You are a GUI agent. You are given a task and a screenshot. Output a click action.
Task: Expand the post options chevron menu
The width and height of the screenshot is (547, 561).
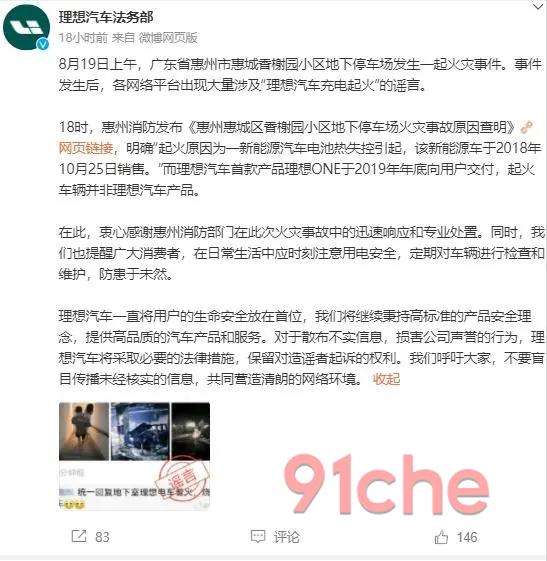coord(538,6)
